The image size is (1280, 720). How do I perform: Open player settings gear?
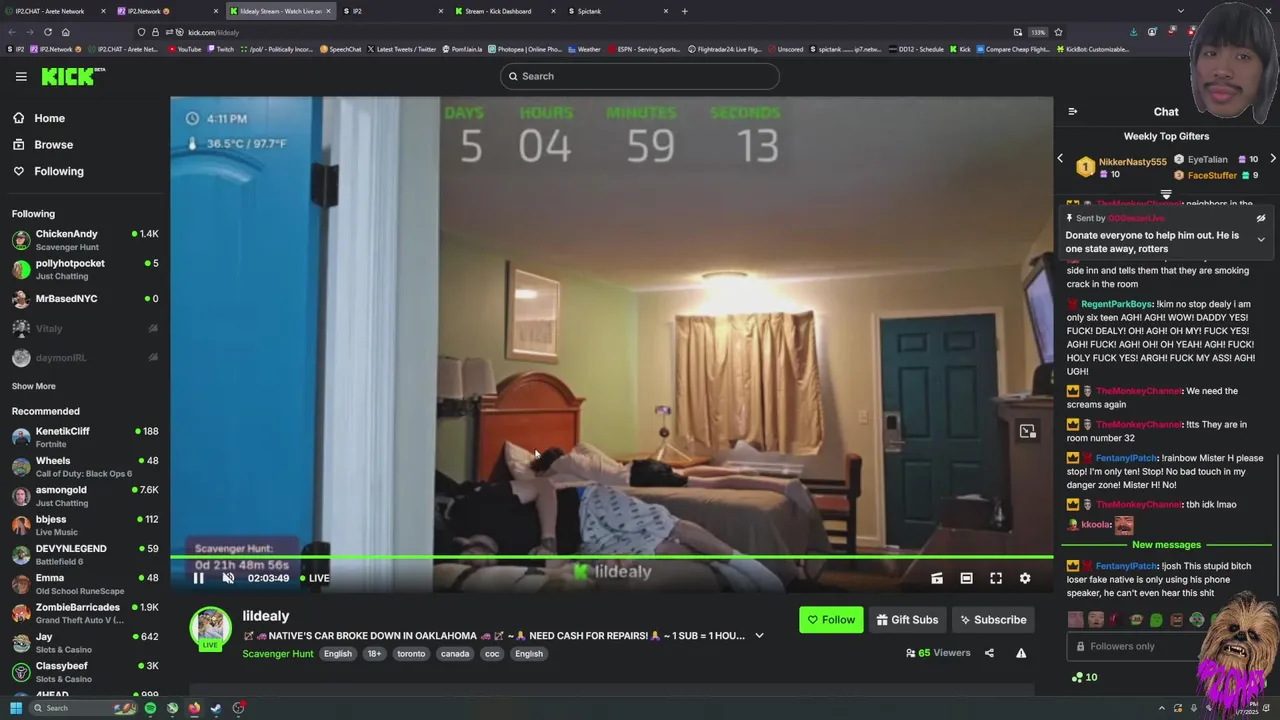tap(1025, 578)
